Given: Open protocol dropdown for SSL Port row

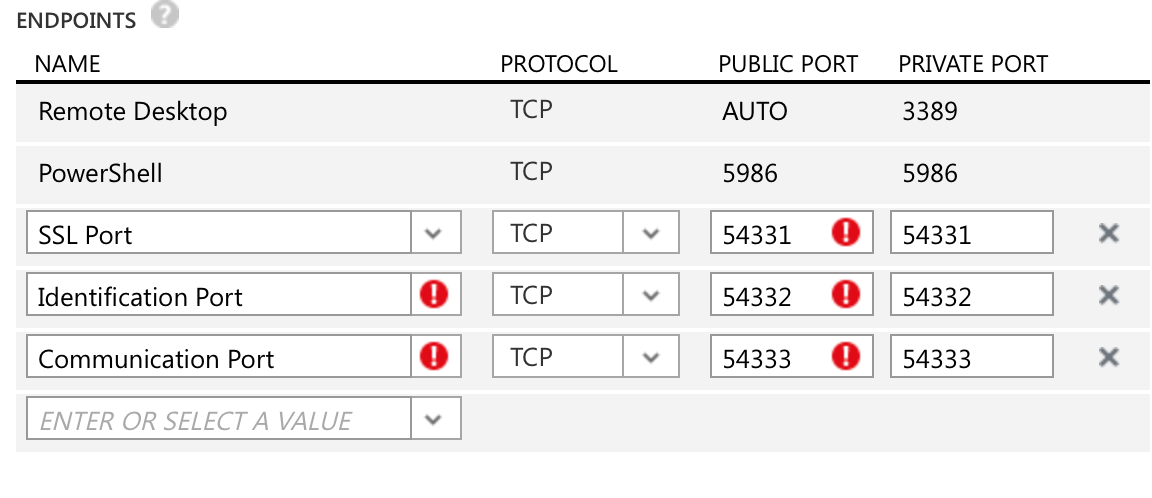Looking at the screenshot, I should point(651,233).
